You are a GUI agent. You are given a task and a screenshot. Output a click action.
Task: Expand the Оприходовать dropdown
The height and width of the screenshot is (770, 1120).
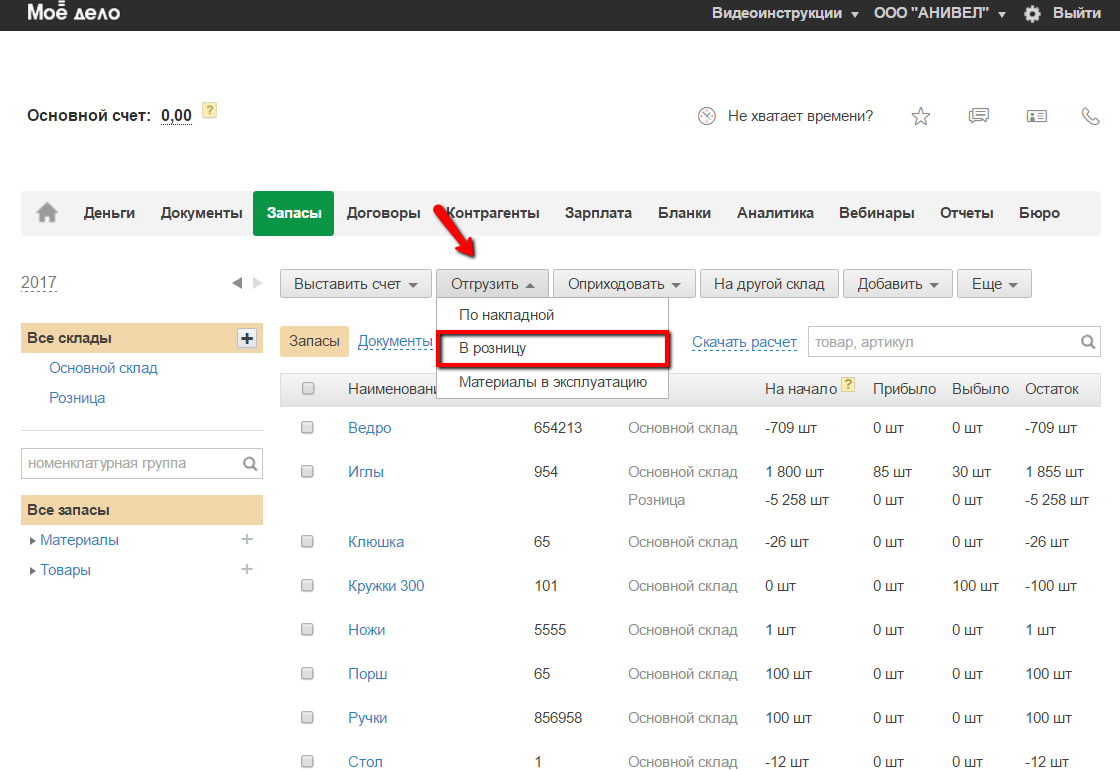(x=625, y=284)
